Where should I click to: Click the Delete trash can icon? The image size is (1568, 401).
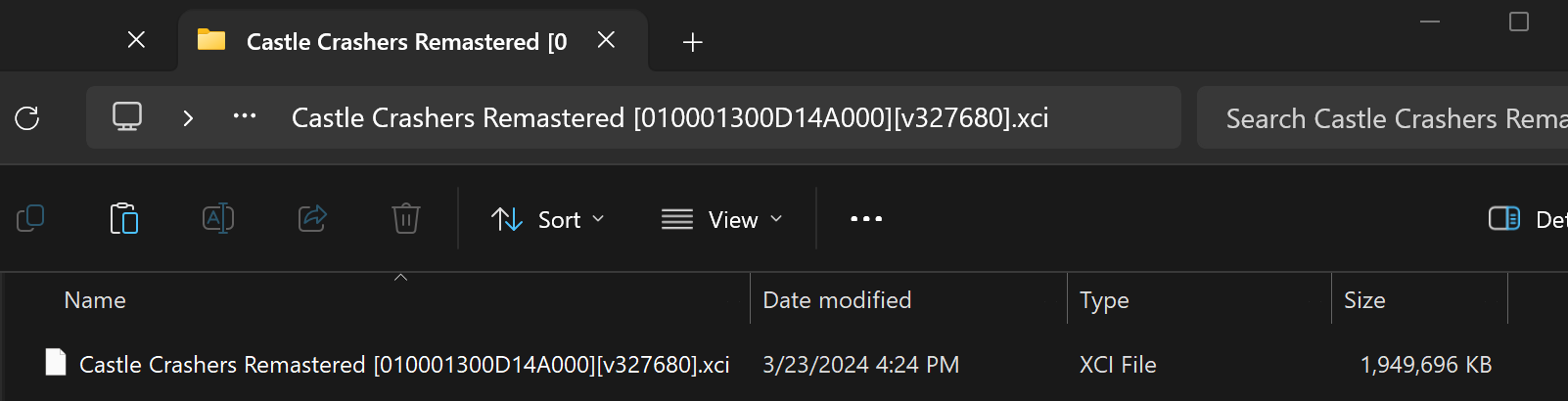point(406,218)
